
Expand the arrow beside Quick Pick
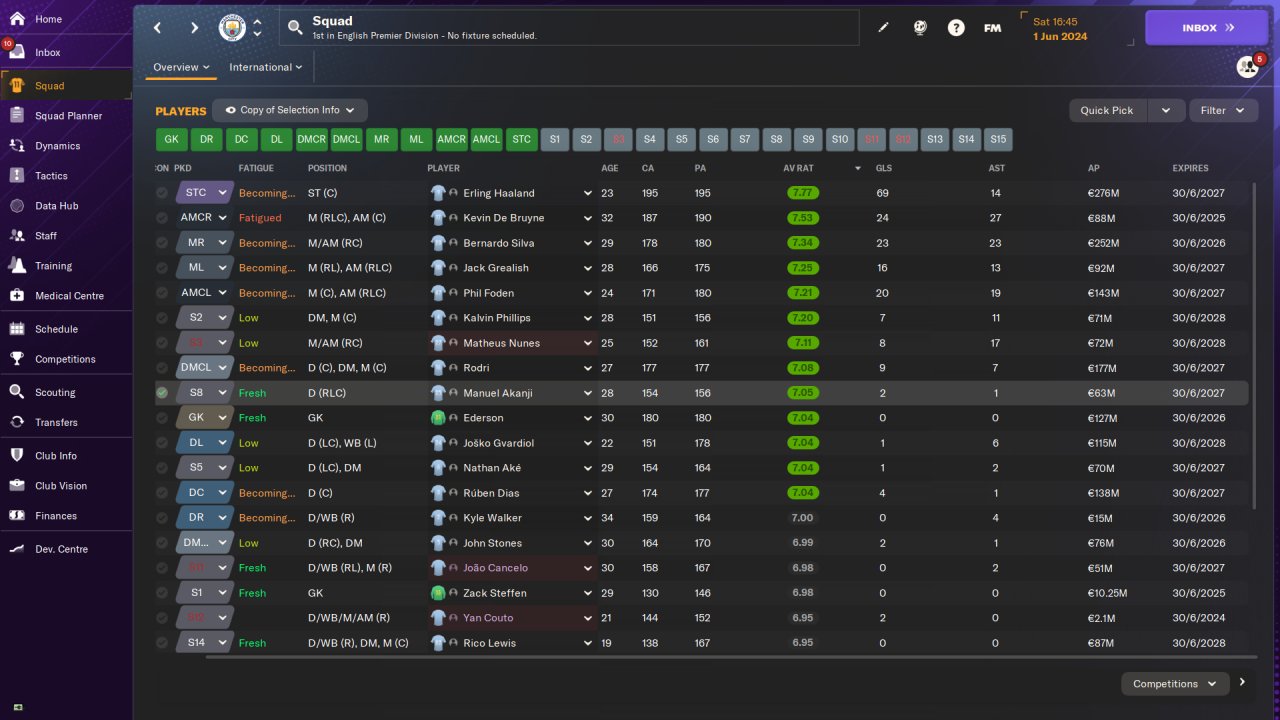click(1166, 110)
